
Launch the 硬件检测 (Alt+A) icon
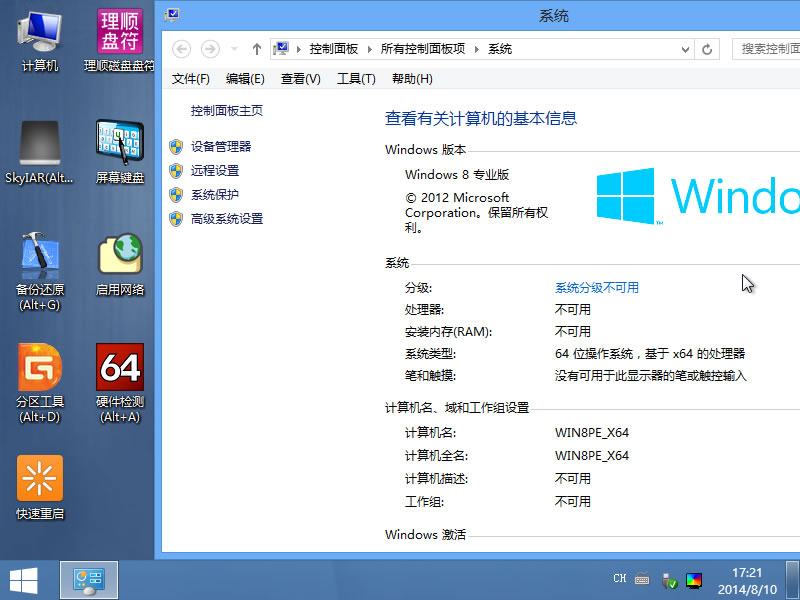coord(120,384)
